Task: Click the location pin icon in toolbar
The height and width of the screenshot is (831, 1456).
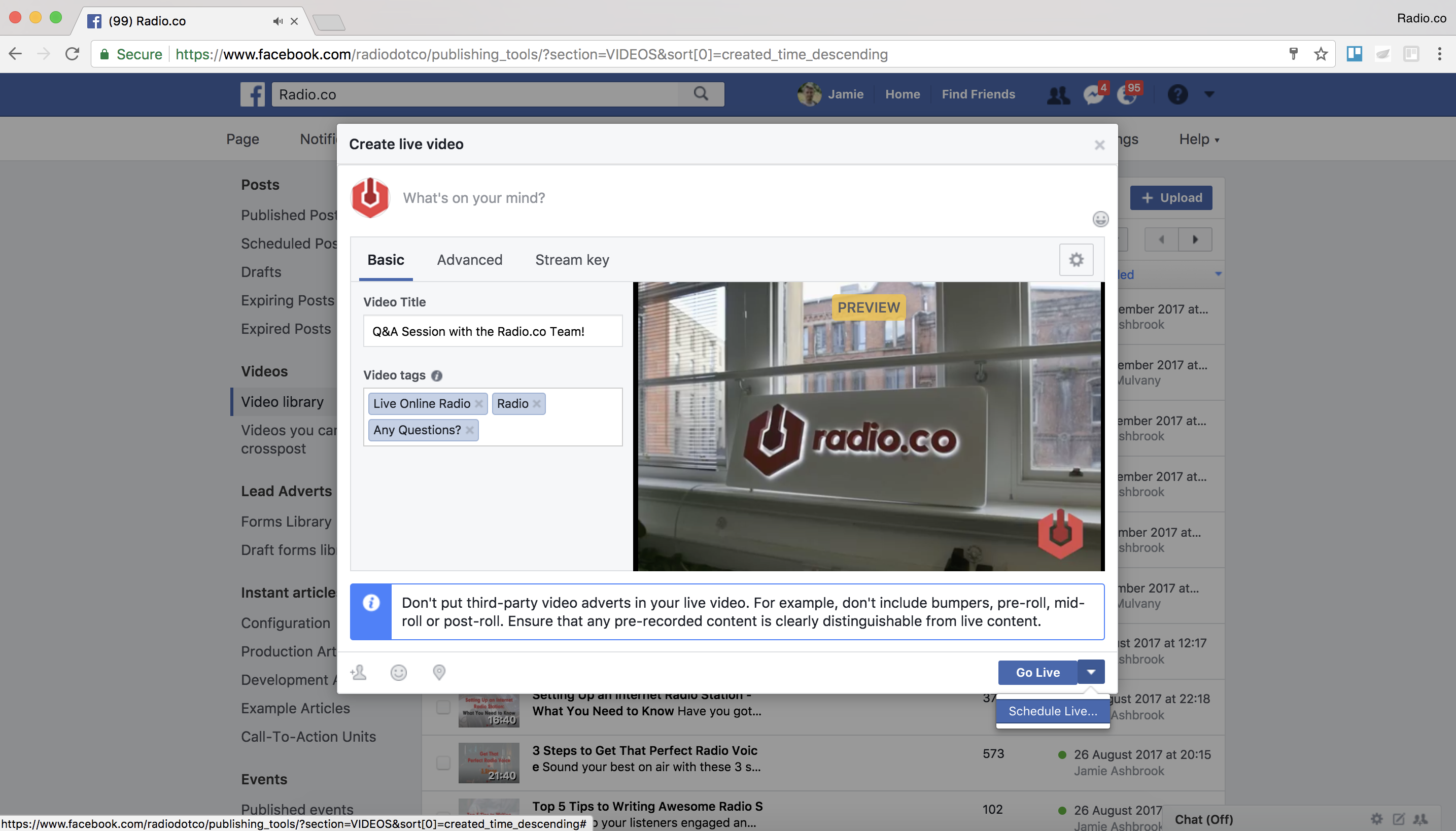Action: click(439, 672)
